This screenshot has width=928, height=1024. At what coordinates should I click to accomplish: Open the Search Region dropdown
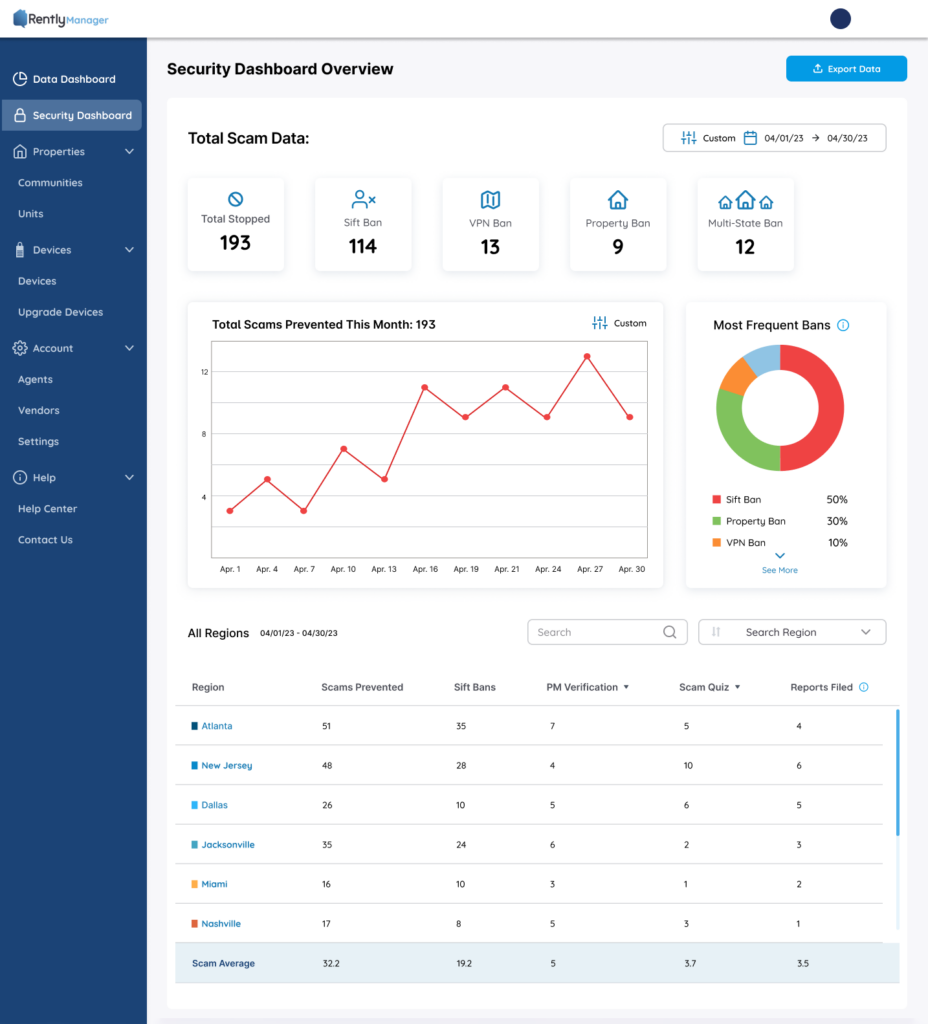pyautogui.click(x=792, y=632)
